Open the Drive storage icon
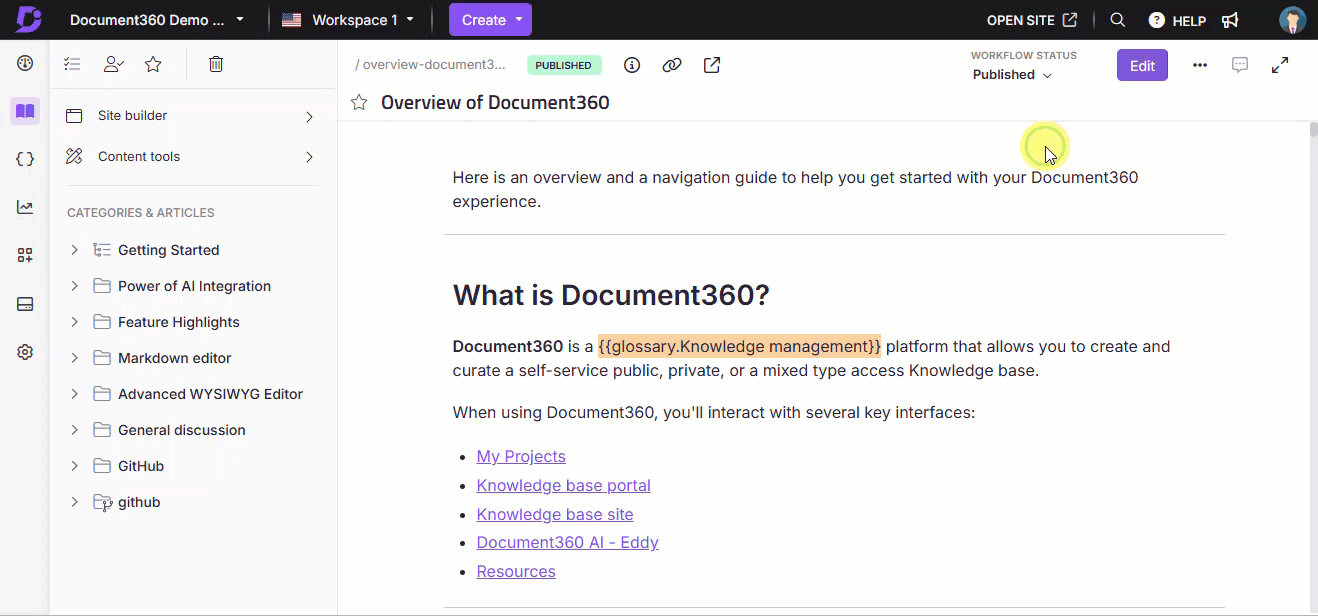1318x616 pixels. 25,304
